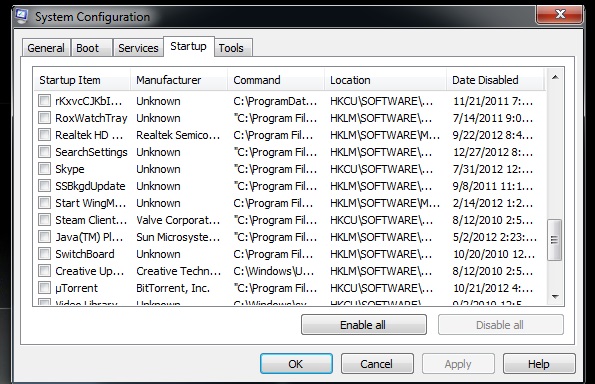The width and height of the screenshot is (595, 384).
Task: Click the 'Sun Microsyste...' manufacturer cell
Action: click(x=178, y=237)
